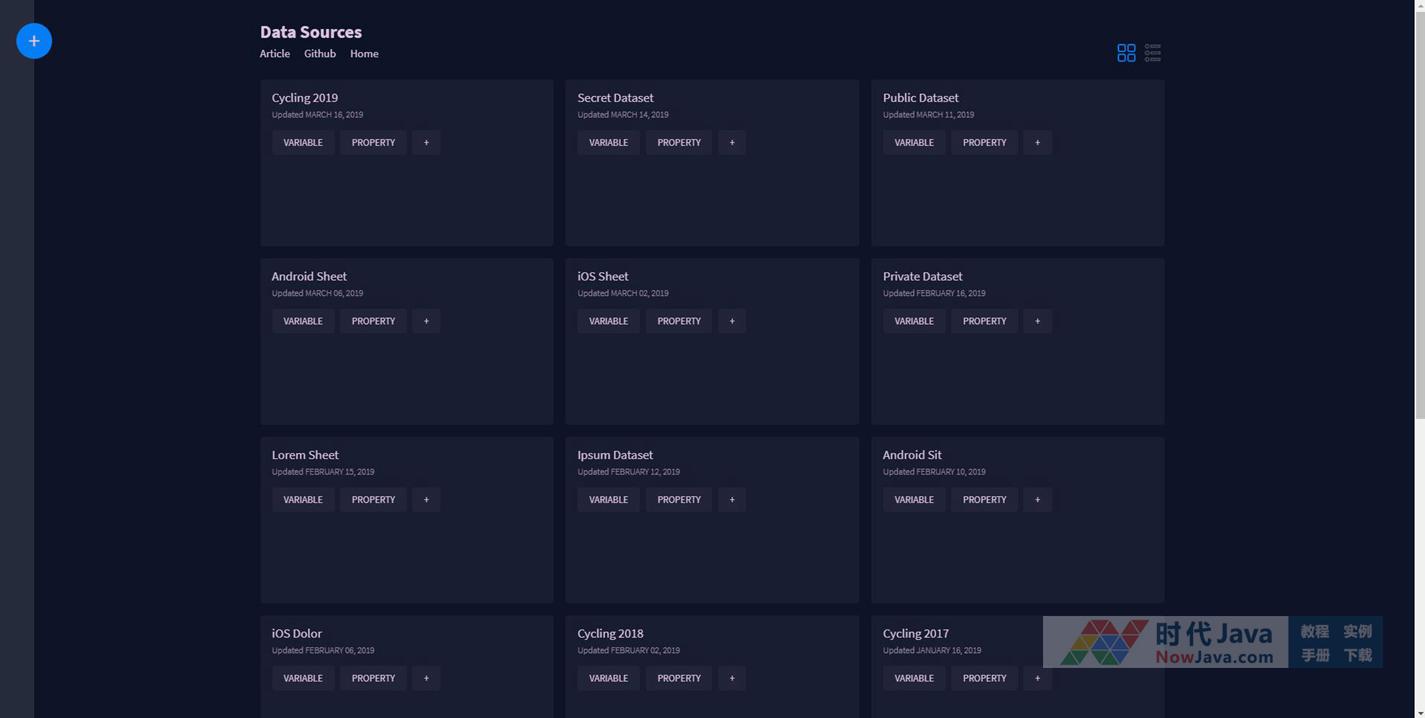Click plus button on Android Sheet card
Viewport: 1425px width, 718px height.
[x=426, y=321]
